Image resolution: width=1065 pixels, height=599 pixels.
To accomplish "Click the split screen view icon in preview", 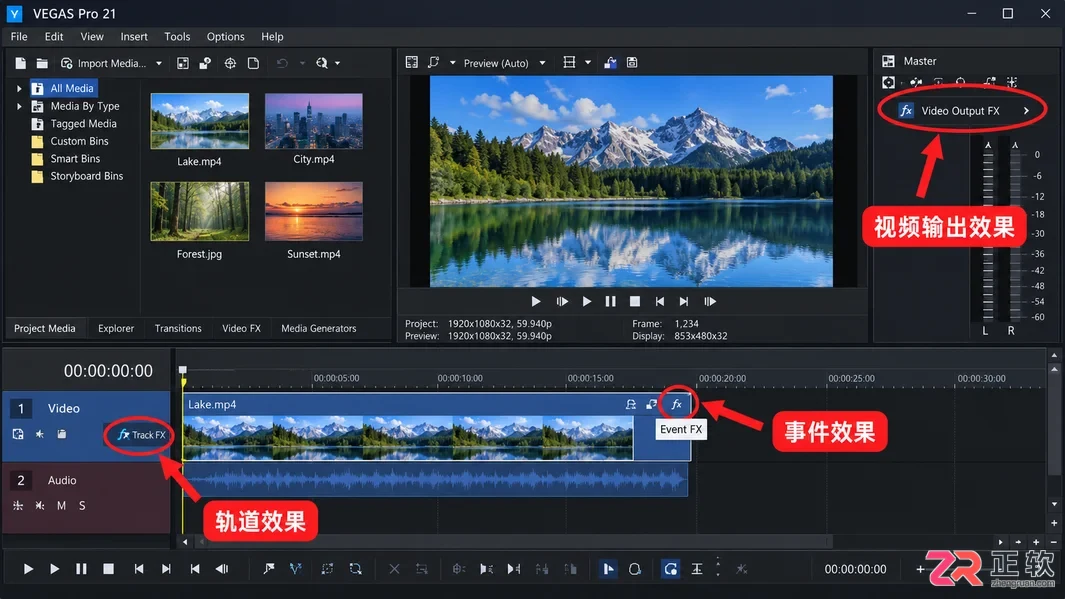I will click(x=433, y=62).
